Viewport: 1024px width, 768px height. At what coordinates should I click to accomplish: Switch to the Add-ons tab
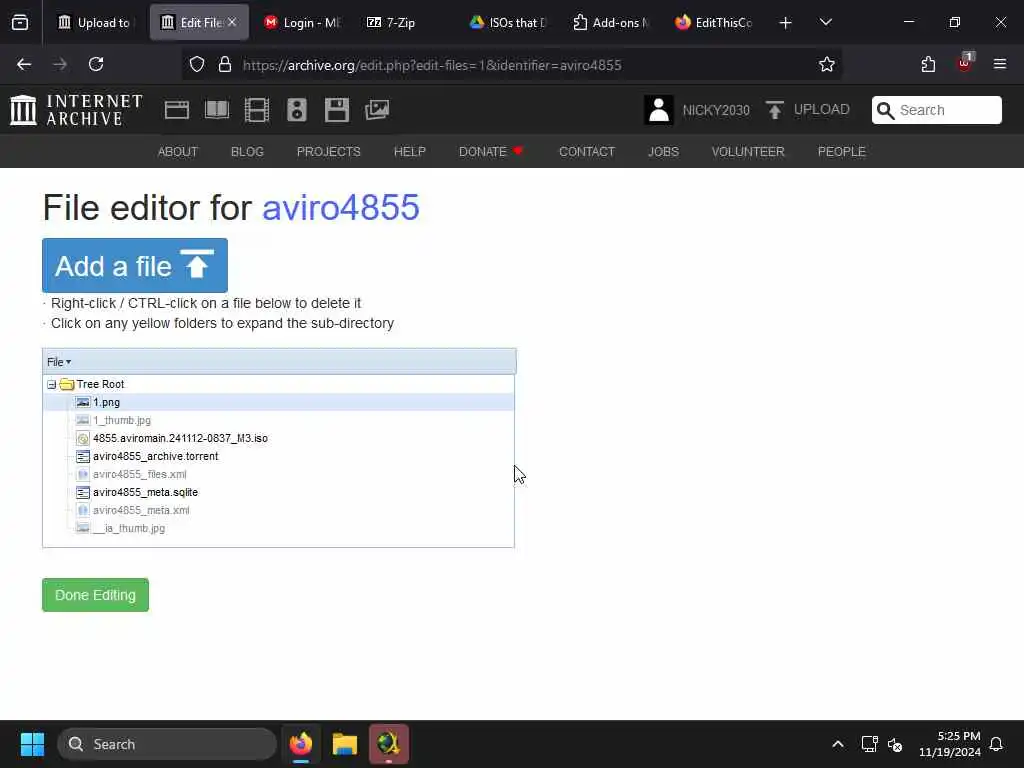click(x=611, y=23)
